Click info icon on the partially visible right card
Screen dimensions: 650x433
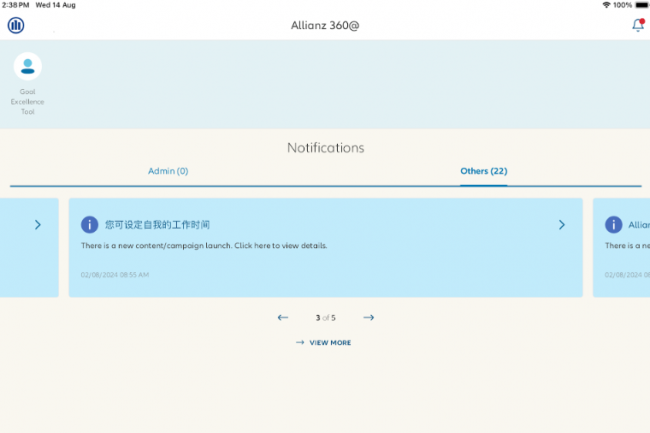point(613,225)
